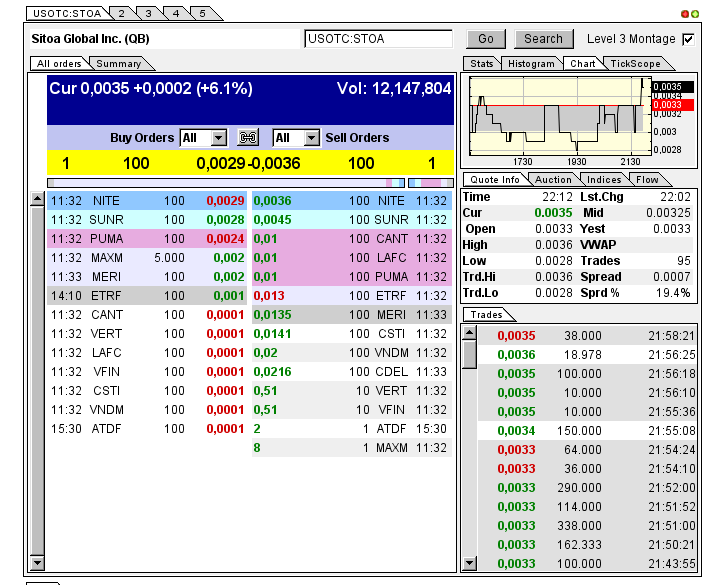This screenshot has height=585, width=717.
Task: Click the link icon between order filters
Action: [x=248, y=138]
